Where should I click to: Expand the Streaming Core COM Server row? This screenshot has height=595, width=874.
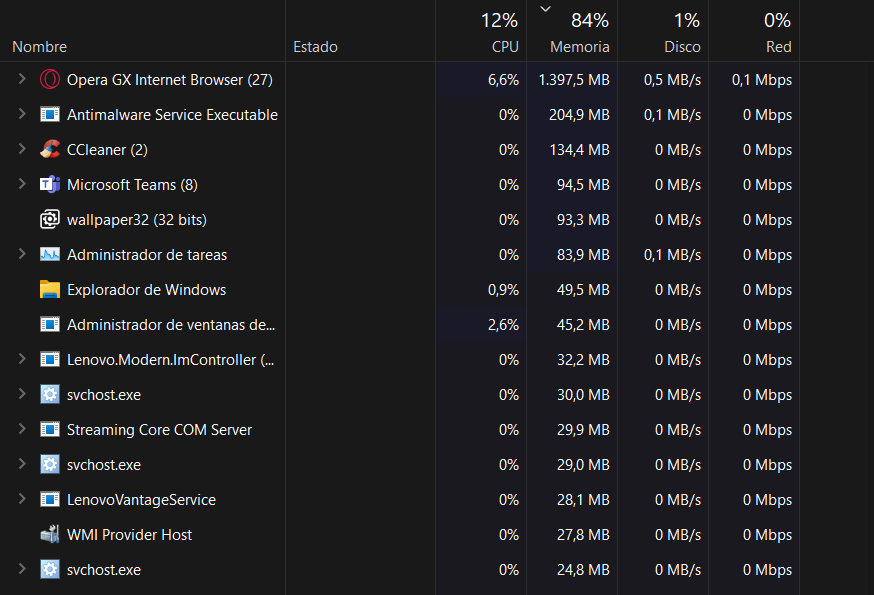coord(22,429)
